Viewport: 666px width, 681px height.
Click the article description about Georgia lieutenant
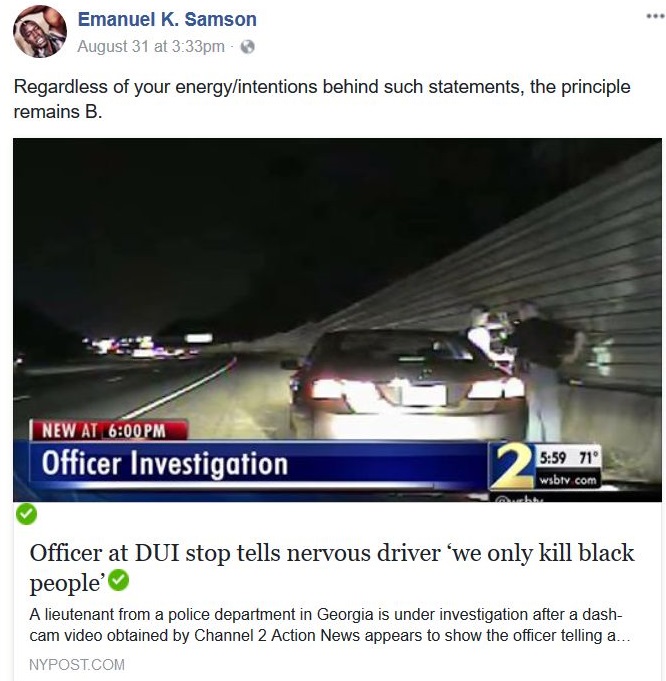pos(330,625)
